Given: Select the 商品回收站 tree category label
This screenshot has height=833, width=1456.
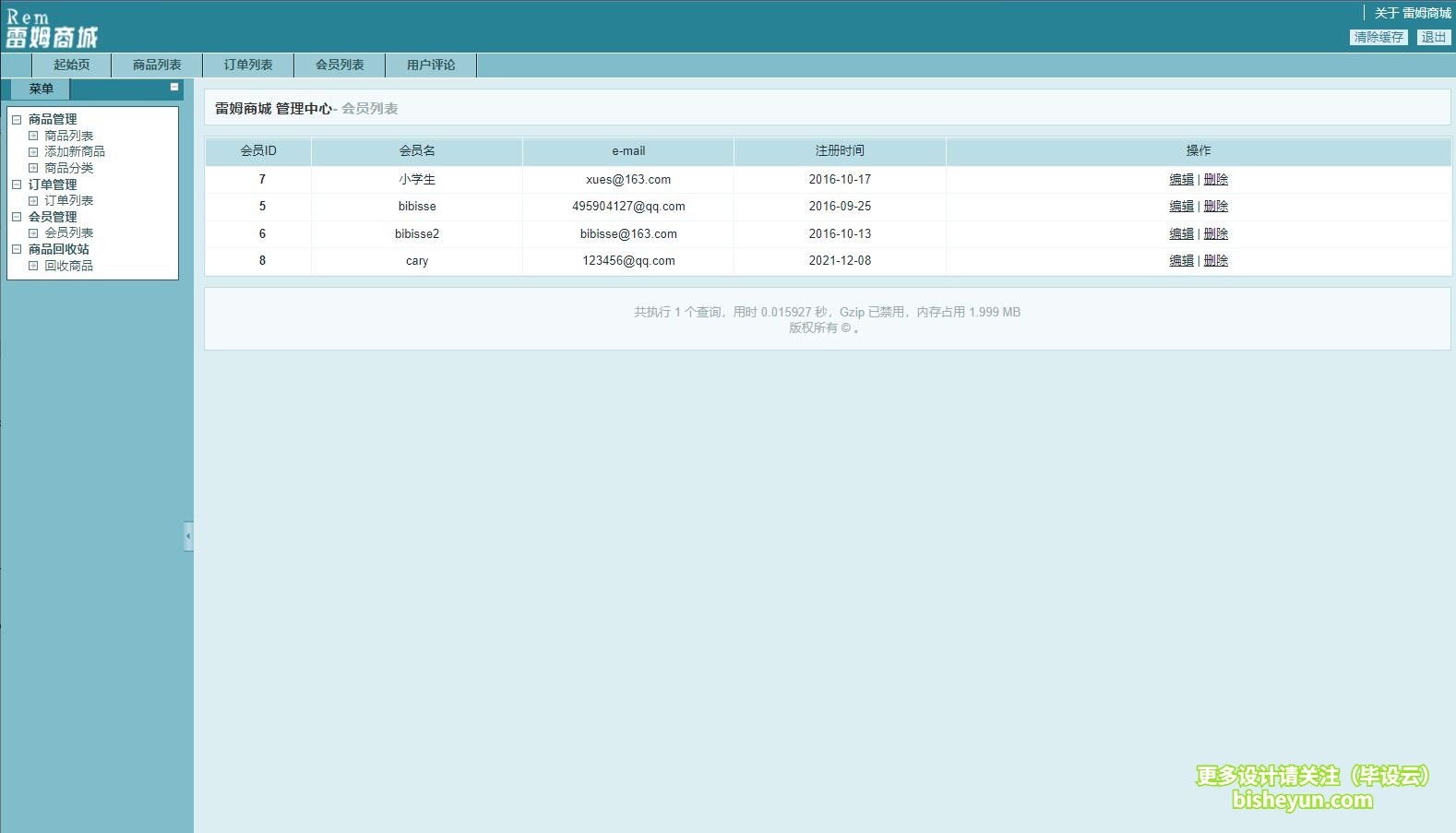Looking at the screenshot, I should (59, 249).
